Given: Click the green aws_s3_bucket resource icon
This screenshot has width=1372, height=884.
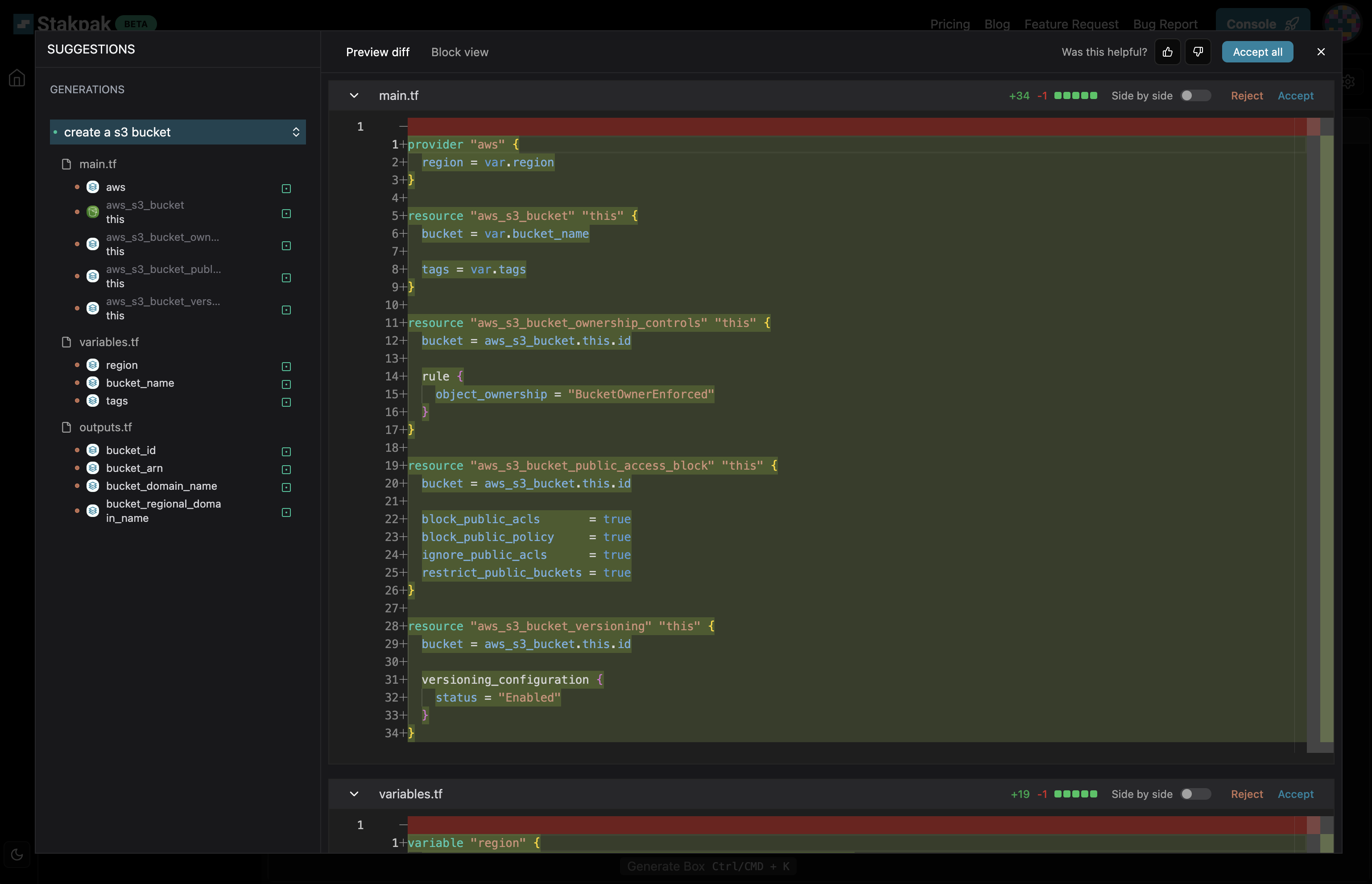Looking at the screenshot, I should click(x=92, y=212).
